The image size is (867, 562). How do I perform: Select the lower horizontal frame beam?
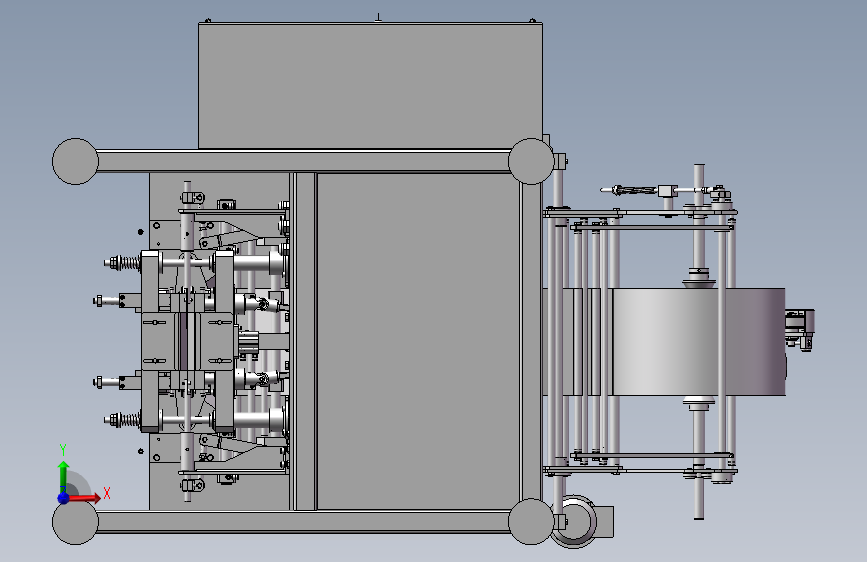point(303,522)
